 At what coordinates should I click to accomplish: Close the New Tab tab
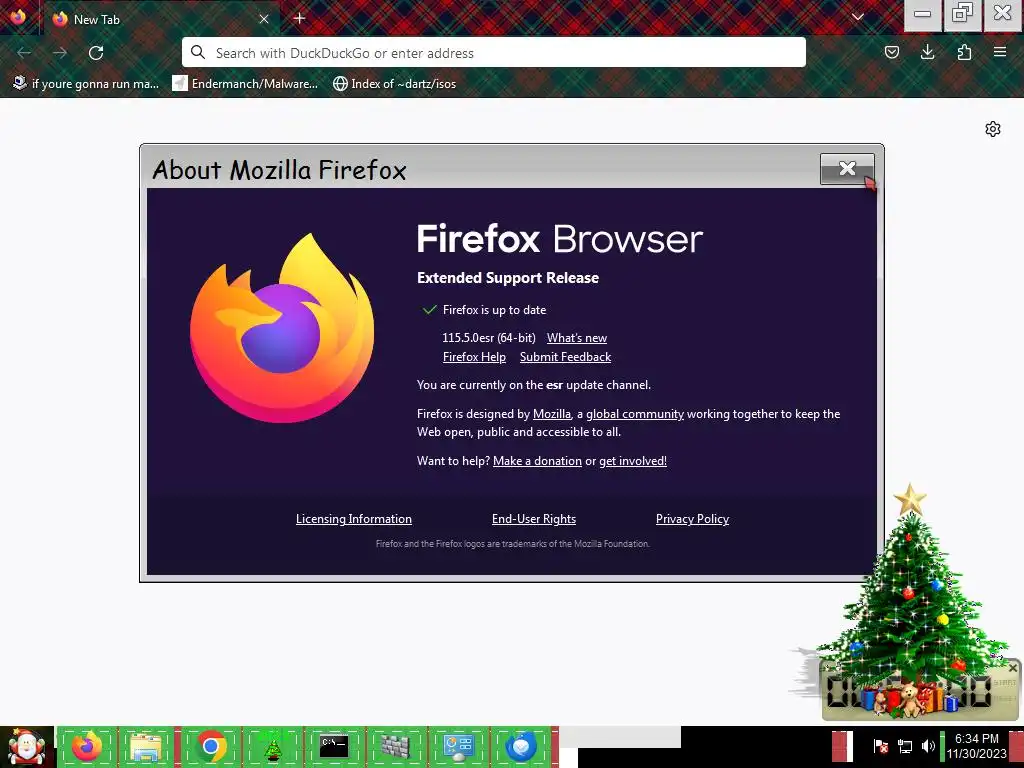[264, 19]
